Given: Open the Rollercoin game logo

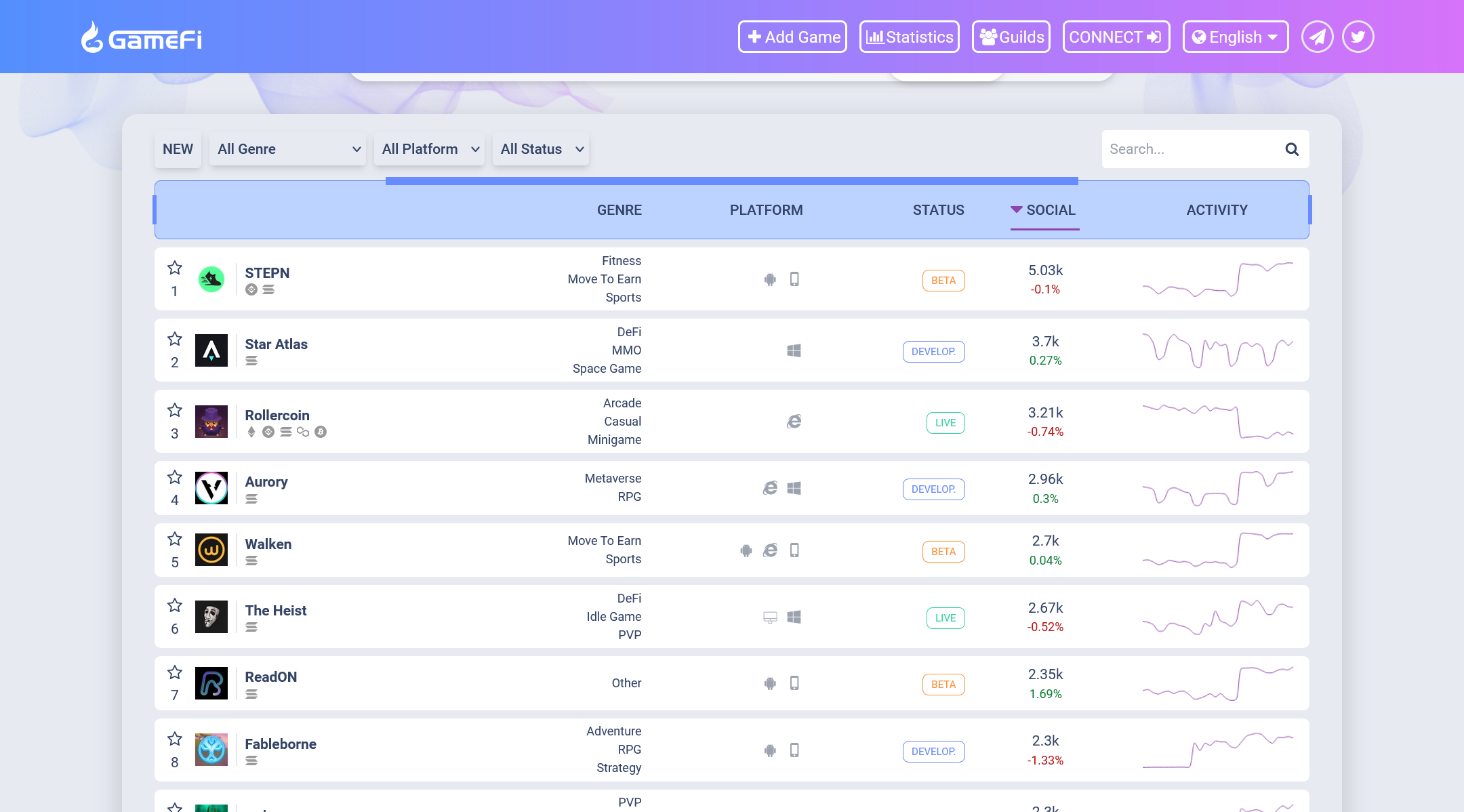Looking at the screenshot, I should click(x=211, y=422).
